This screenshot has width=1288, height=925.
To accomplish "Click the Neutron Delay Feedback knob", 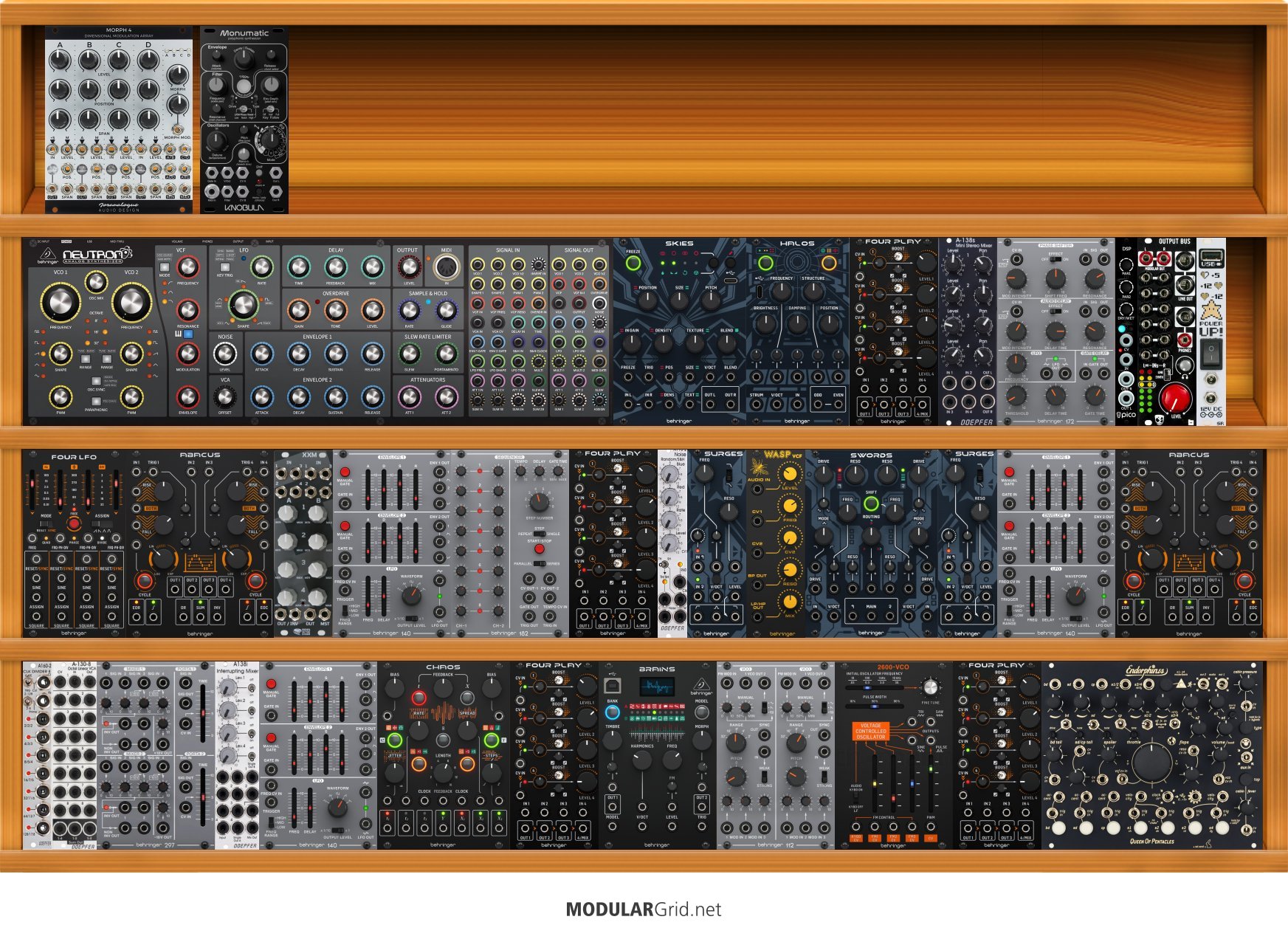I will (x=336, y=267).
